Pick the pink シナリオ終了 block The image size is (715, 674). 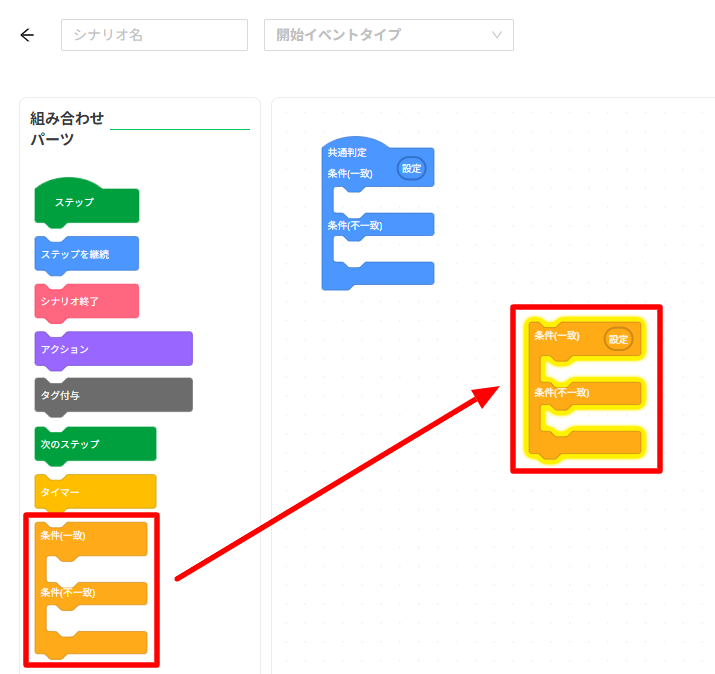[86, 301]
